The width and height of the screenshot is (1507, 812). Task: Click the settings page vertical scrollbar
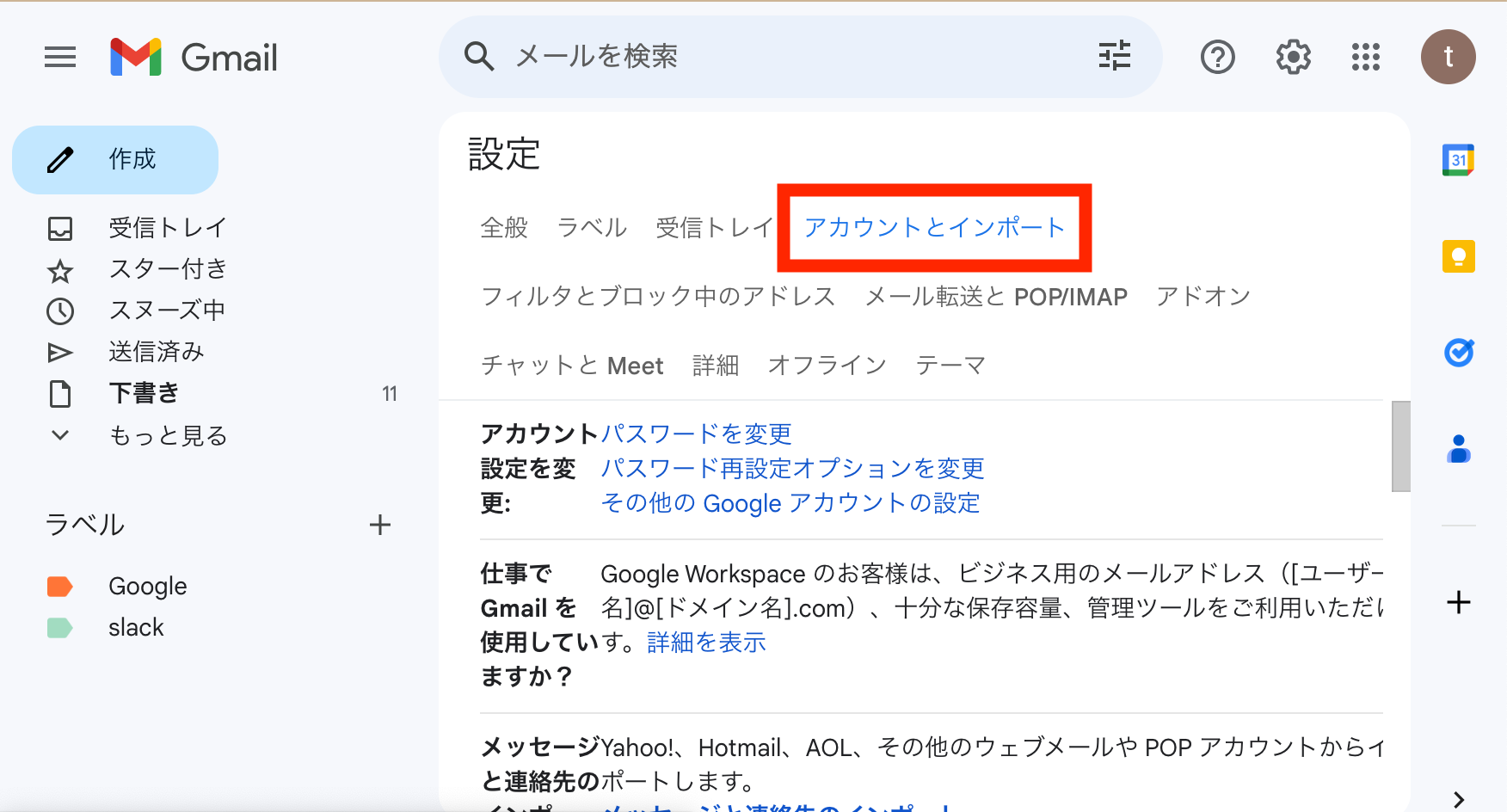point(1401,446)
